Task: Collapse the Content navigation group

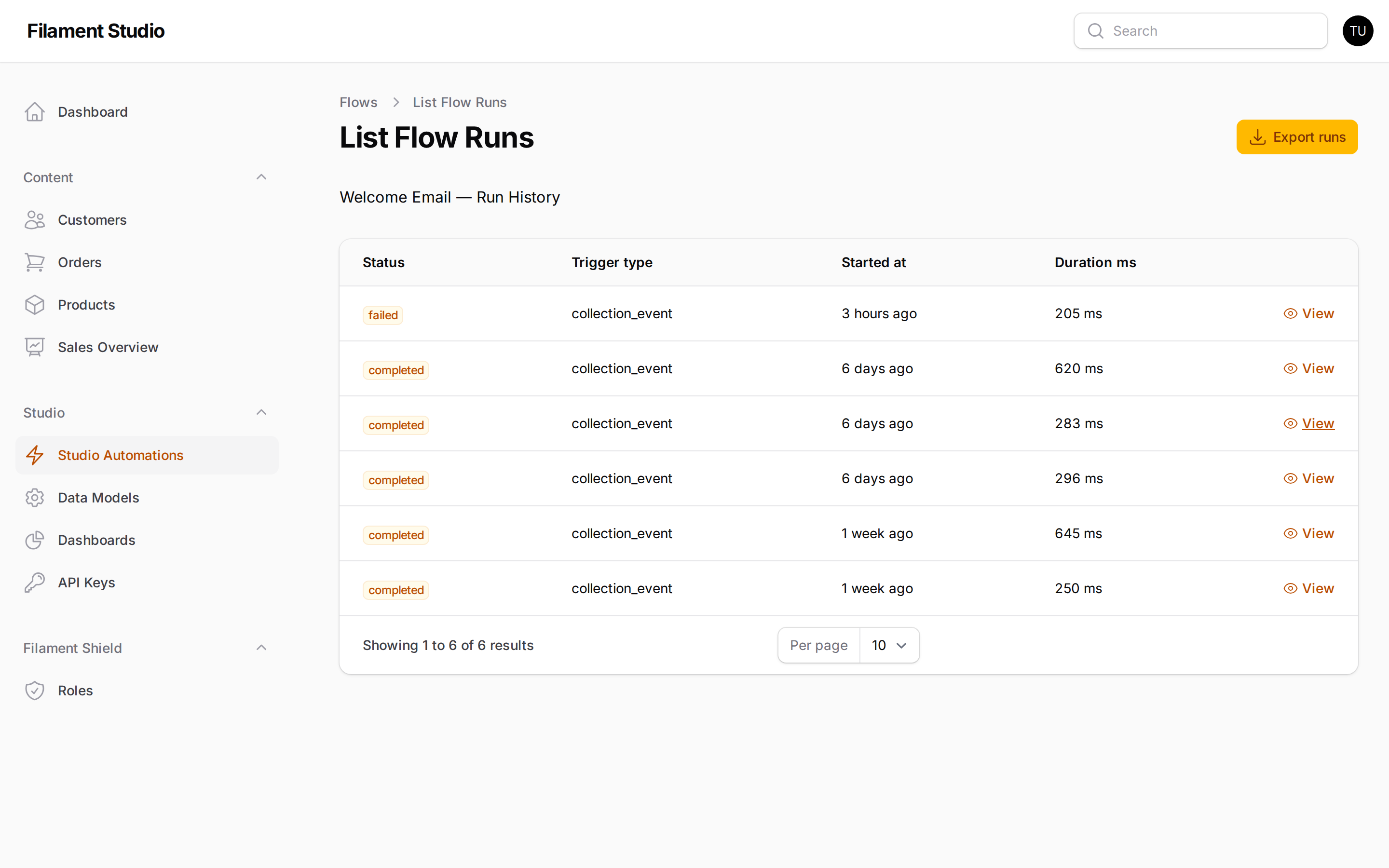Action: (261, 177)
